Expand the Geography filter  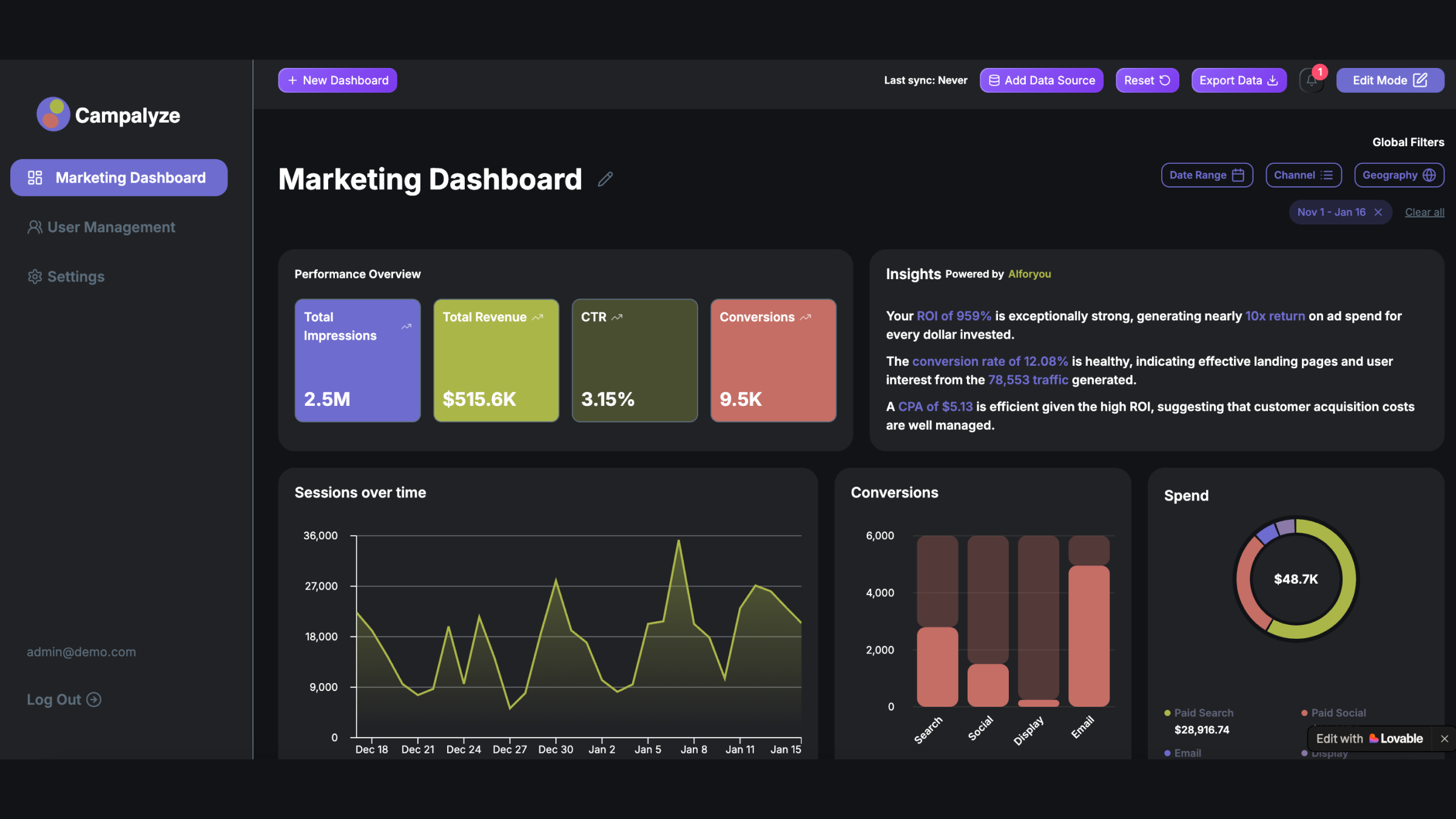(1398, 175)
